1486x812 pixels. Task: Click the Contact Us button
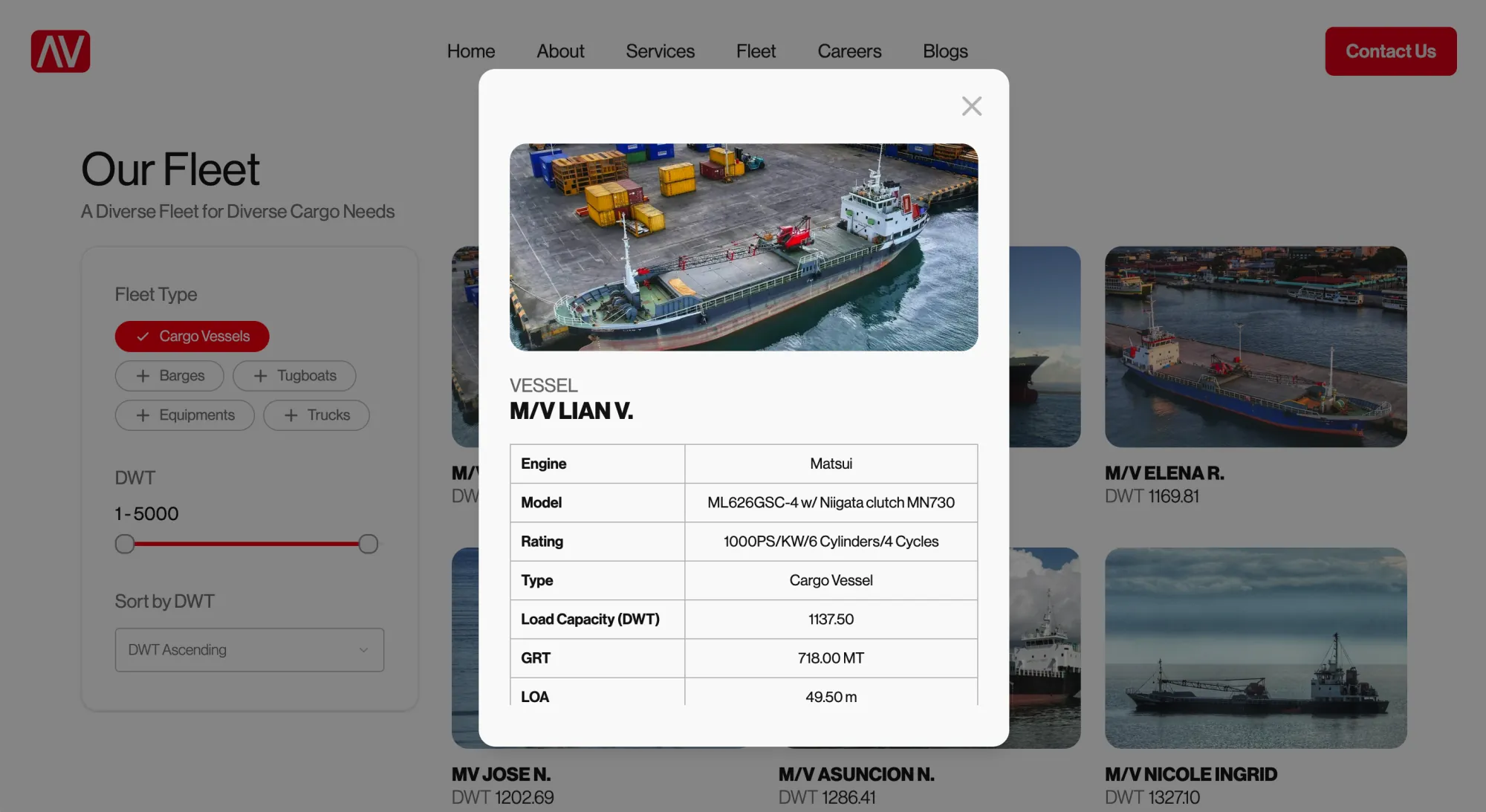pos(1390,51)
